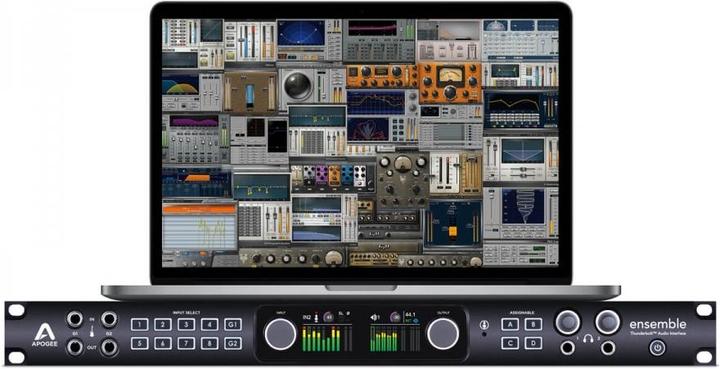Image resolution: width=720 pixels, height=369 pixels.
Task: Open the orange VU meter compressor plugin
Action: 450,83
